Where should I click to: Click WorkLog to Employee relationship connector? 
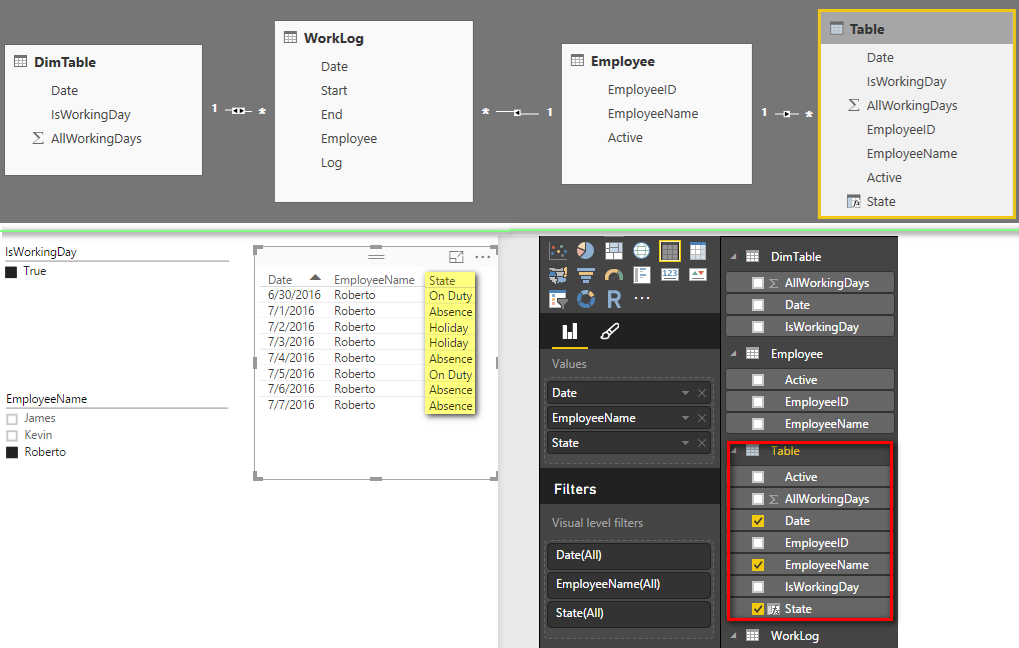pos(517,112)
